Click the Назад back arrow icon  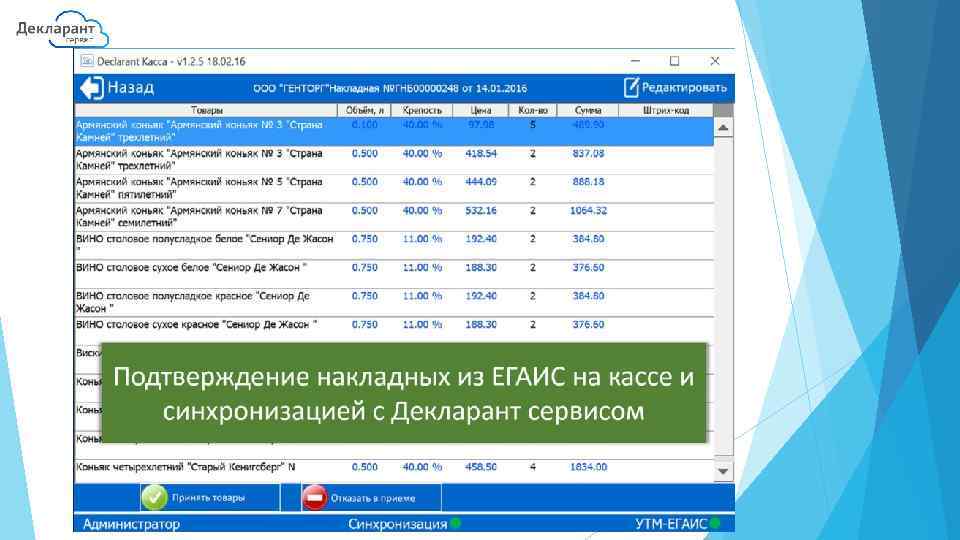click(92, 88)
